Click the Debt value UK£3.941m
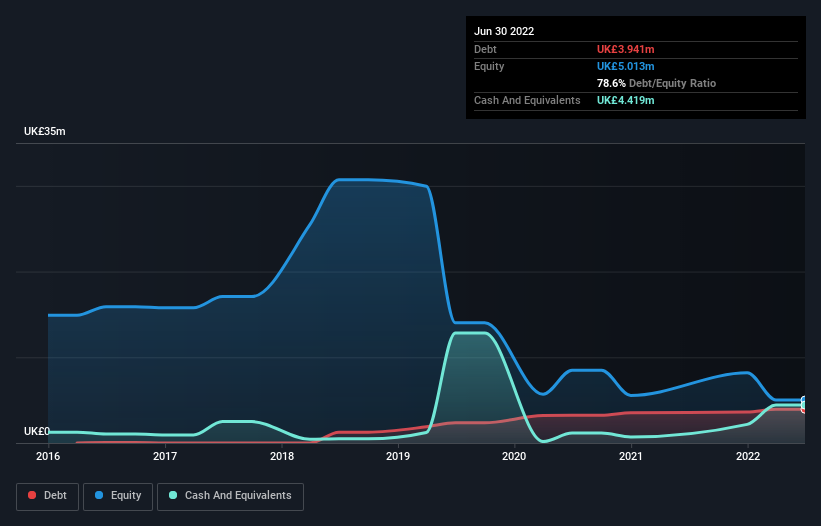Viewport: 821px width, 526px height. pos(626,49)
